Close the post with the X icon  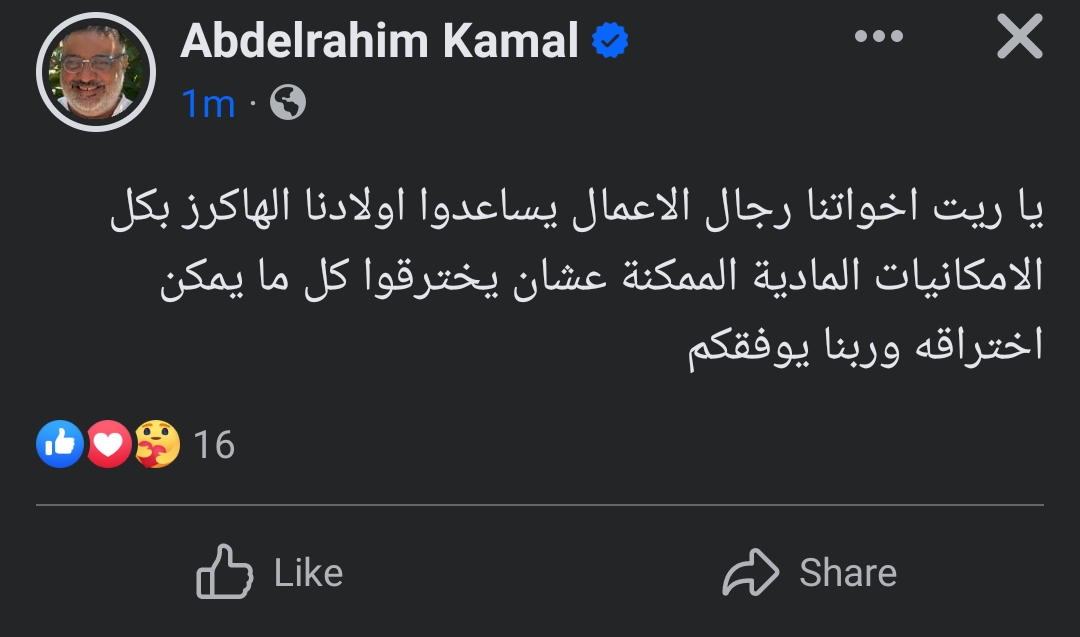pyautogui.click(x=1020, y=39)
